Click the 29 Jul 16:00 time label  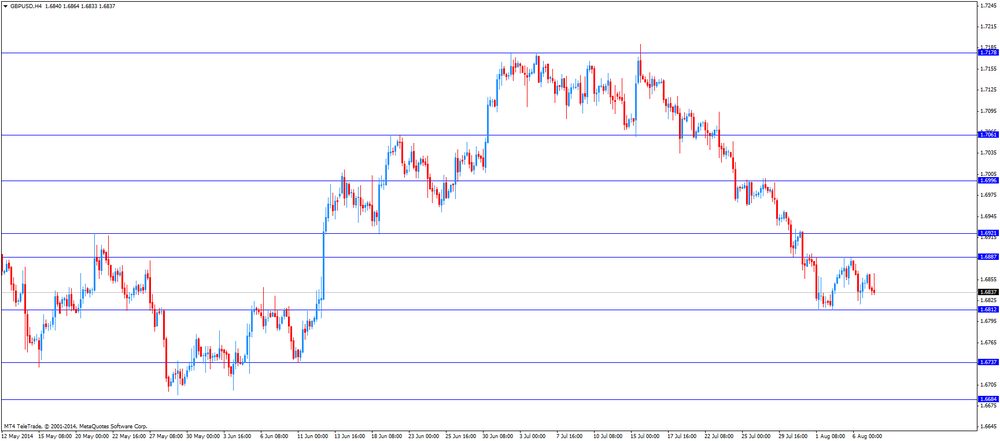pos(793,436)
